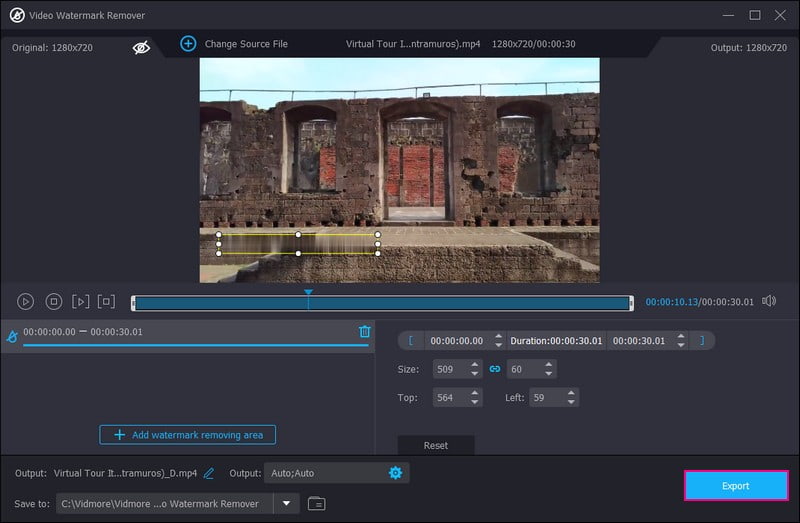Viewport: 800px width, 523px height.
Task: Stop the video playback
Action: [54, 301]
